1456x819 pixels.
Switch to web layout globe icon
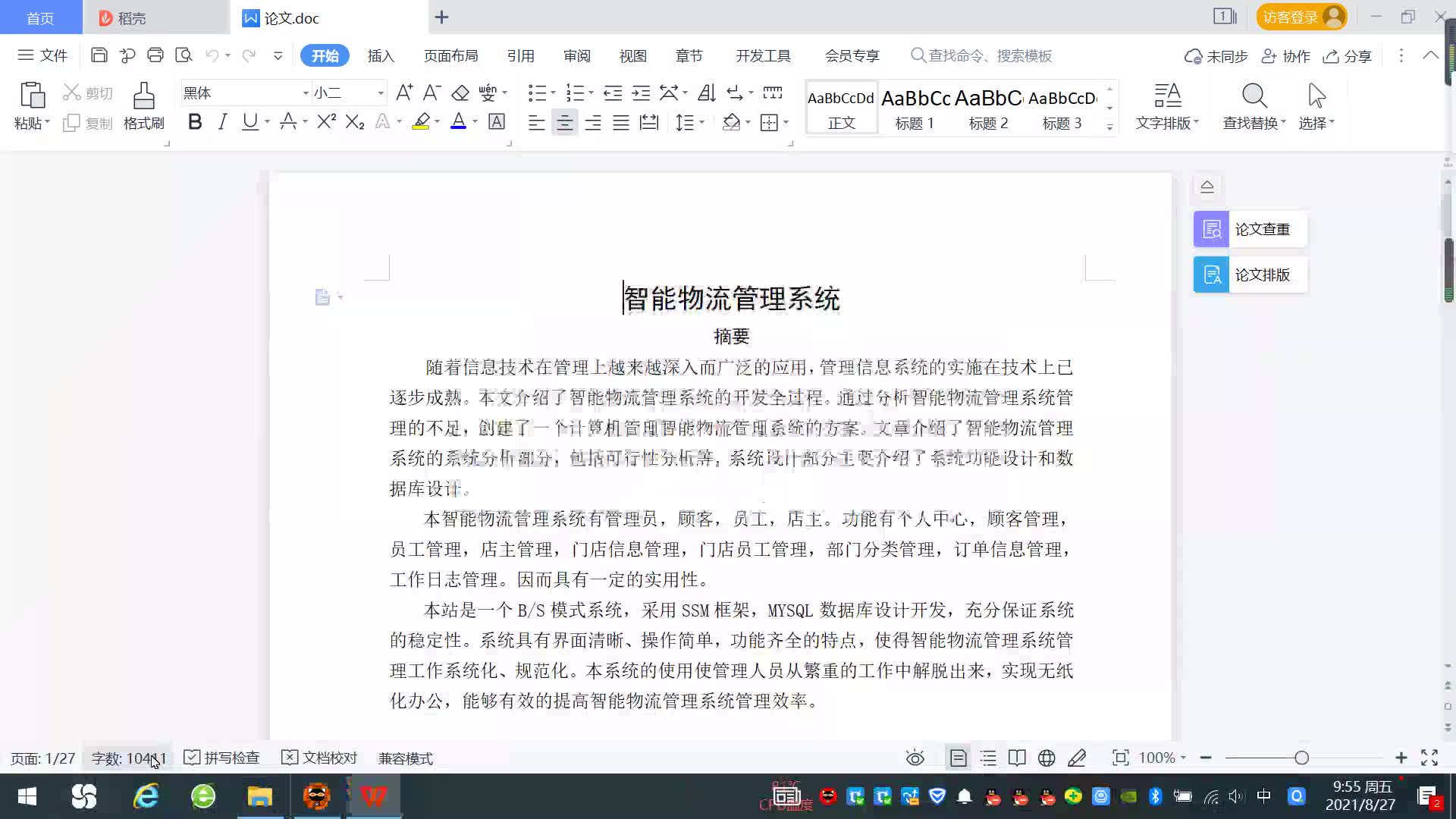coord(1046,758)
